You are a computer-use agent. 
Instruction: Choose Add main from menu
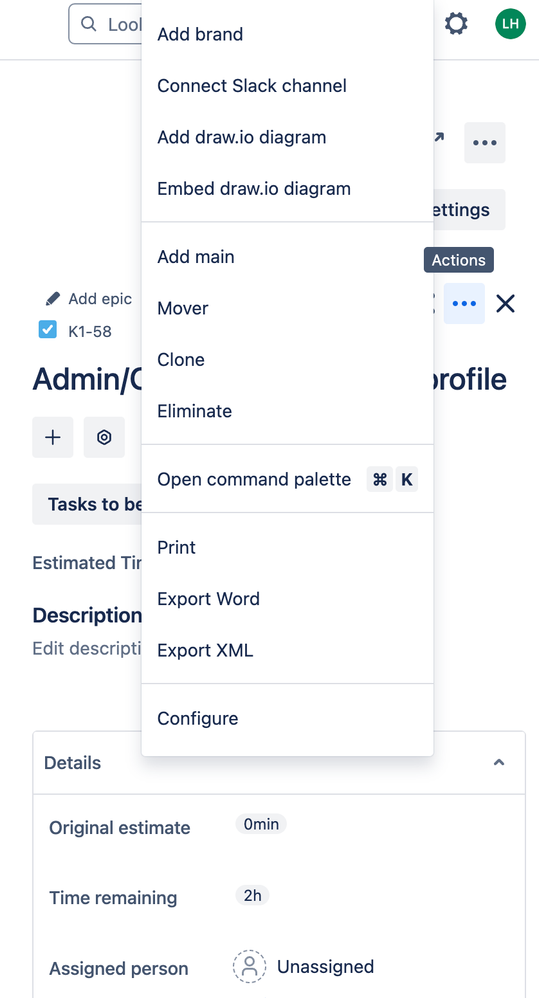288,257
